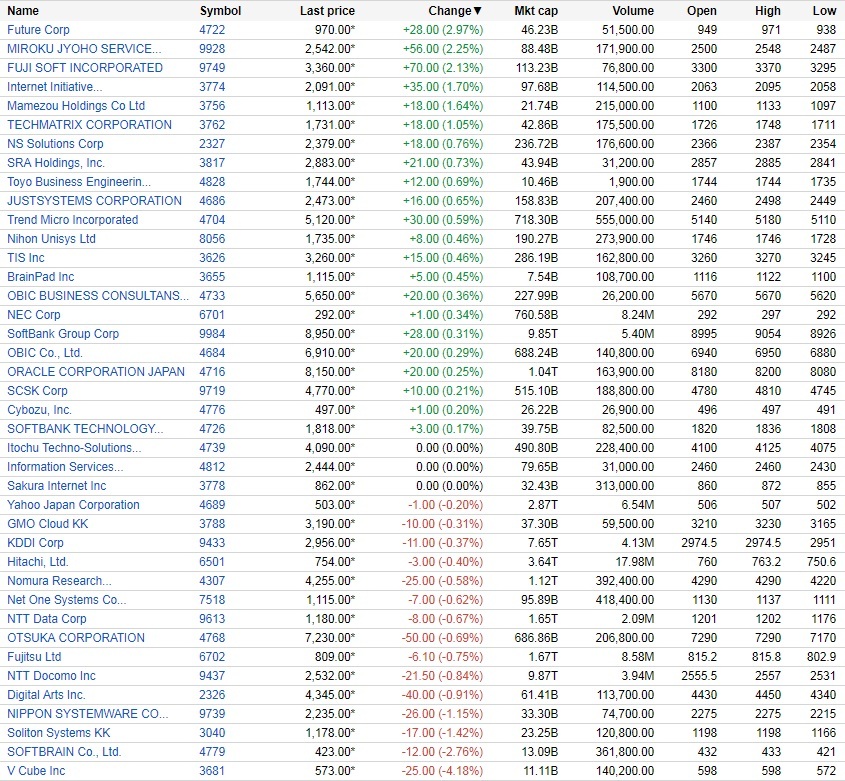Viewport: 845px width, 781px height.
Task: Click symbol 6501 for Hitachi
Action: click(211, 562)
